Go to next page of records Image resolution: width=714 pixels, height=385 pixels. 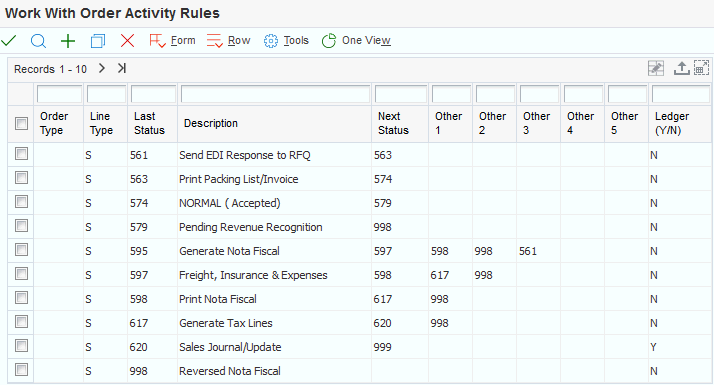point(102,68)
